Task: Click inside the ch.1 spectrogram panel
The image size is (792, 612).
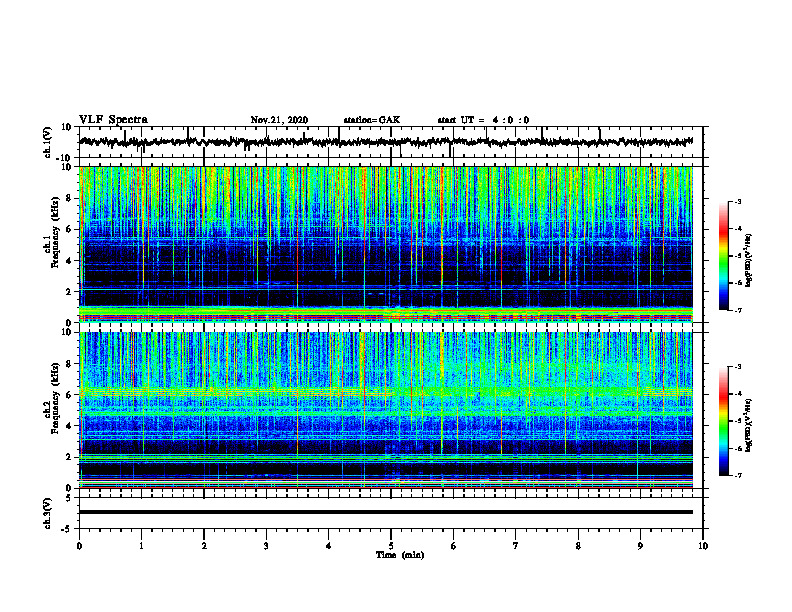Action: click(x=386, y=244)
